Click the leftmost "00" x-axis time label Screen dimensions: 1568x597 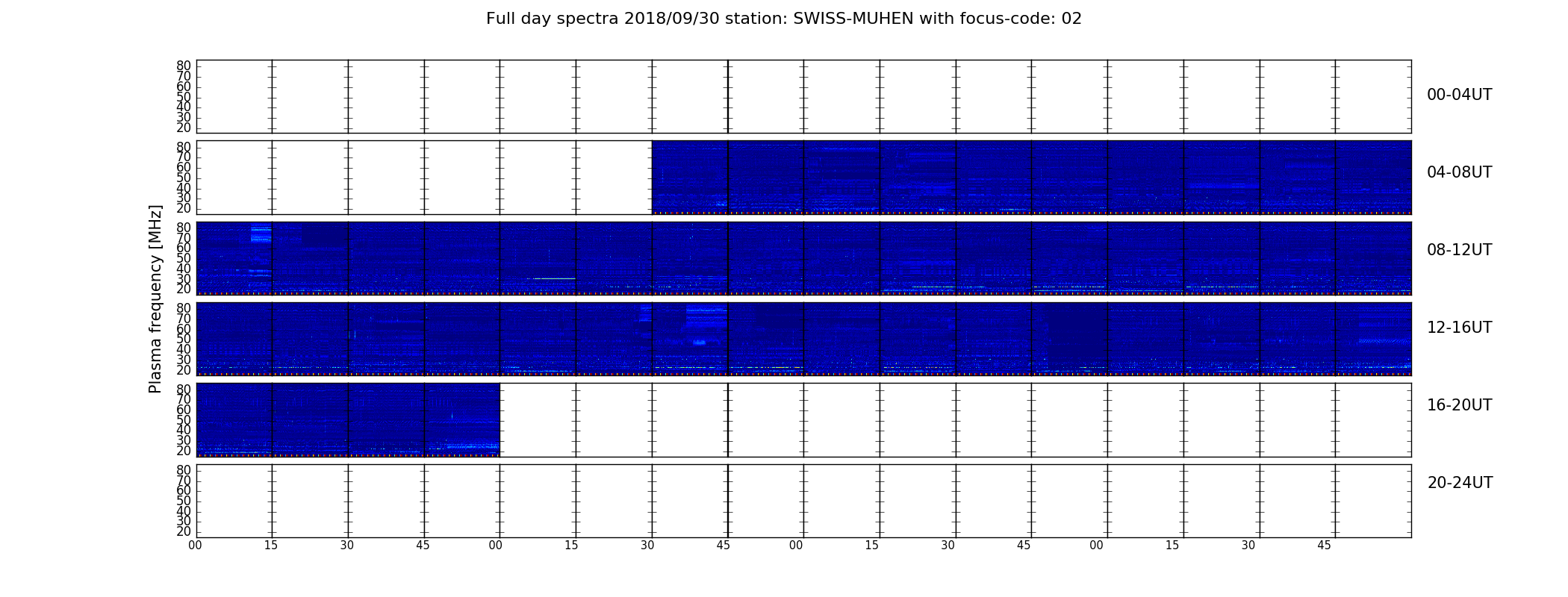195,546
